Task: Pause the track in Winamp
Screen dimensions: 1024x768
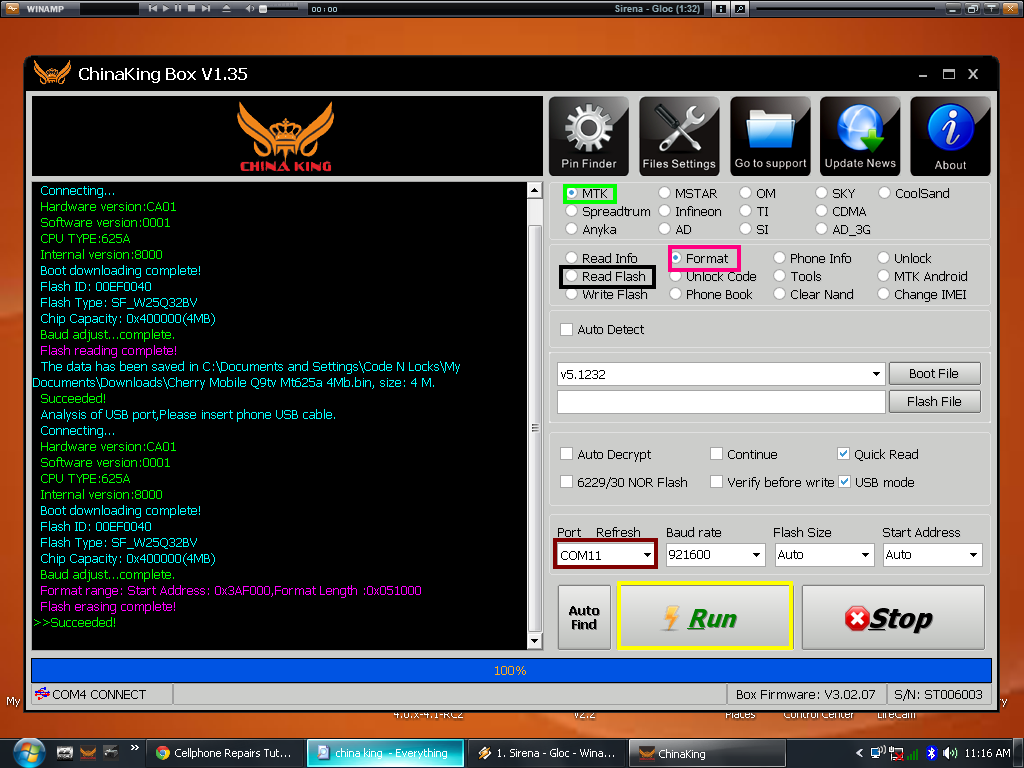Action: (x=178, y=8)
